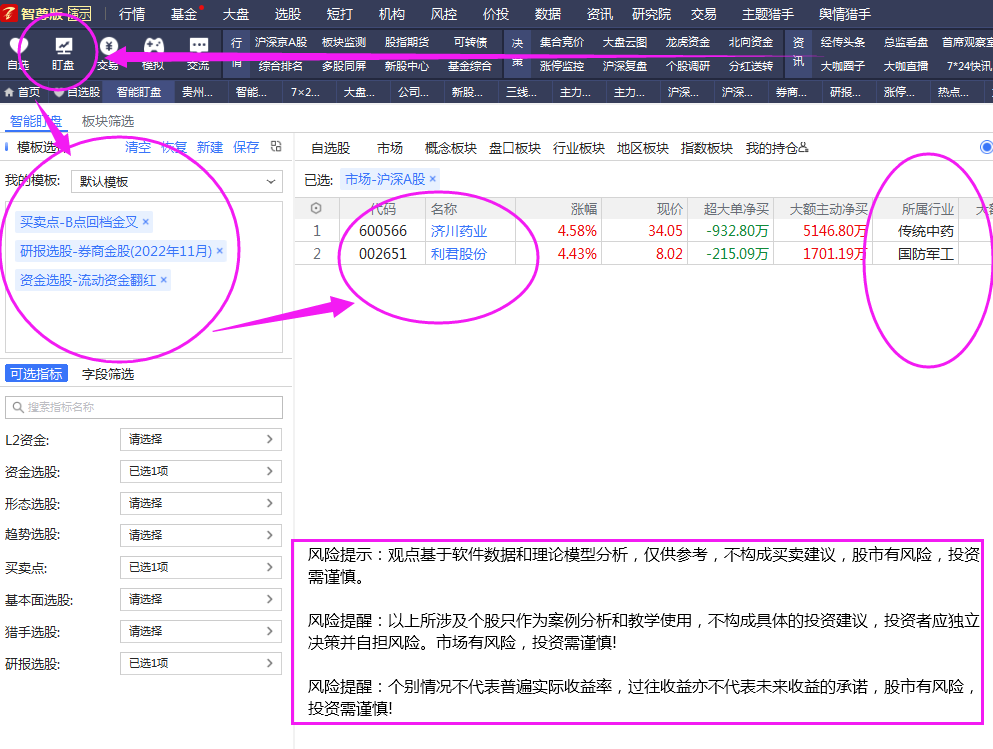Open the 研究院 menu
This screenshot has height=749, width=993.
(651, 14)
